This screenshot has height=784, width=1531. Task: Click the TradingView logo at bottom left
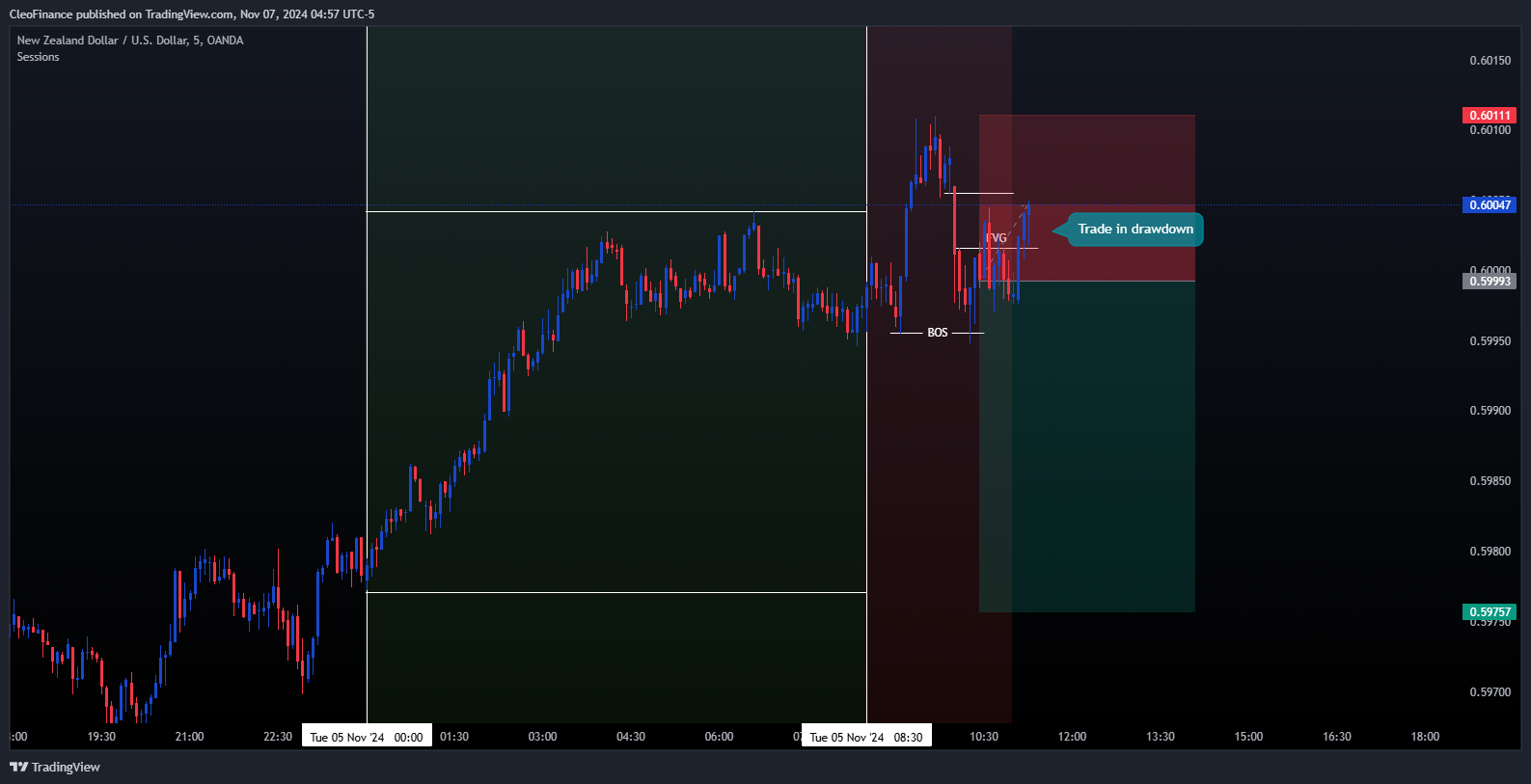coord(55,767)
